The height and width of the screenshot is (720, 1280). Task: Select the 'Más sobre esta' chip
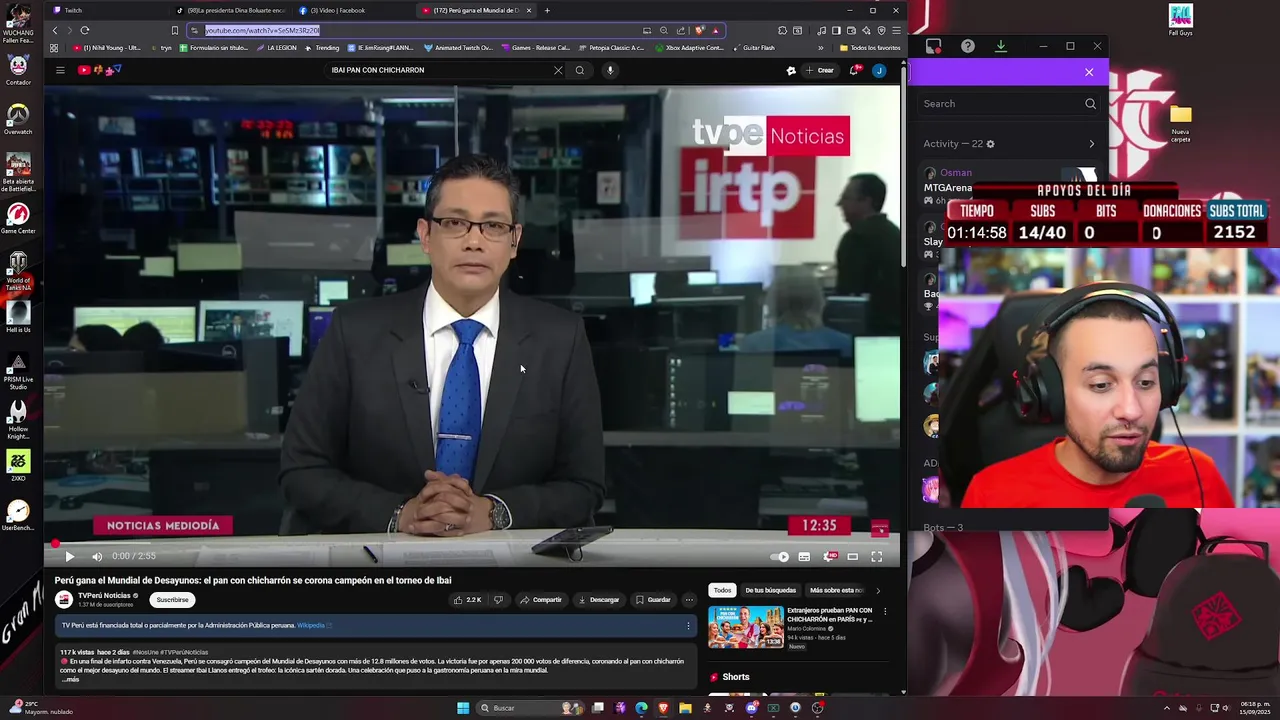tap(836, 590)
